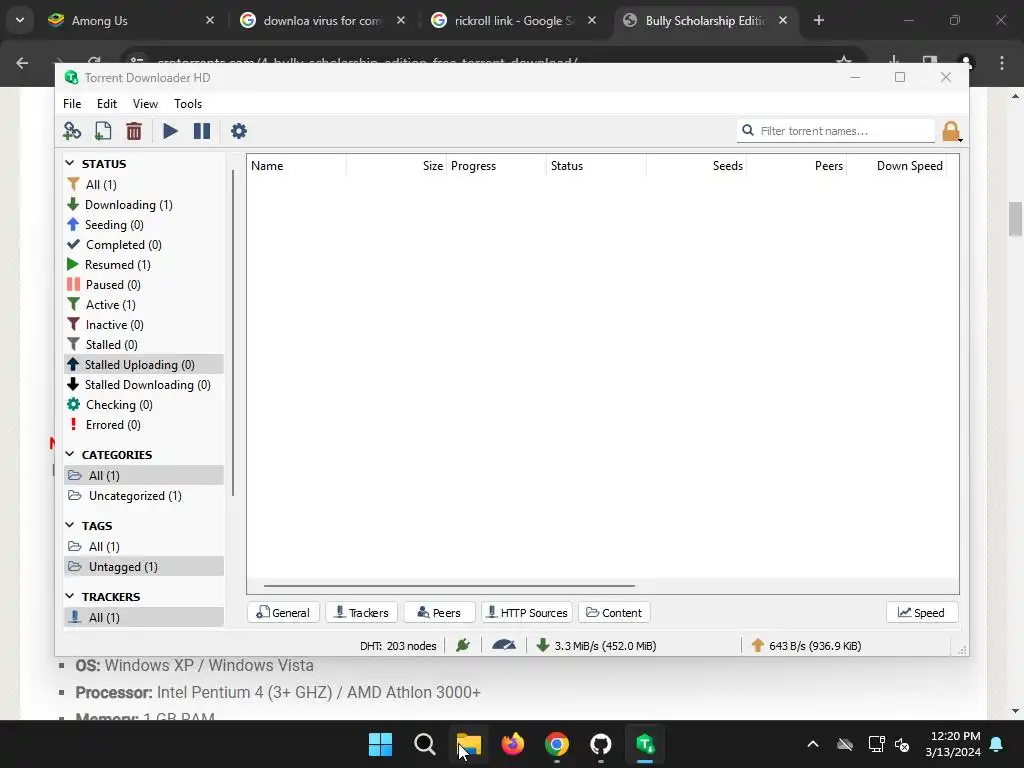Select All (1) under TAGS
The width and height of the screenshot is (1024, 768).
[x=144, y=547]
